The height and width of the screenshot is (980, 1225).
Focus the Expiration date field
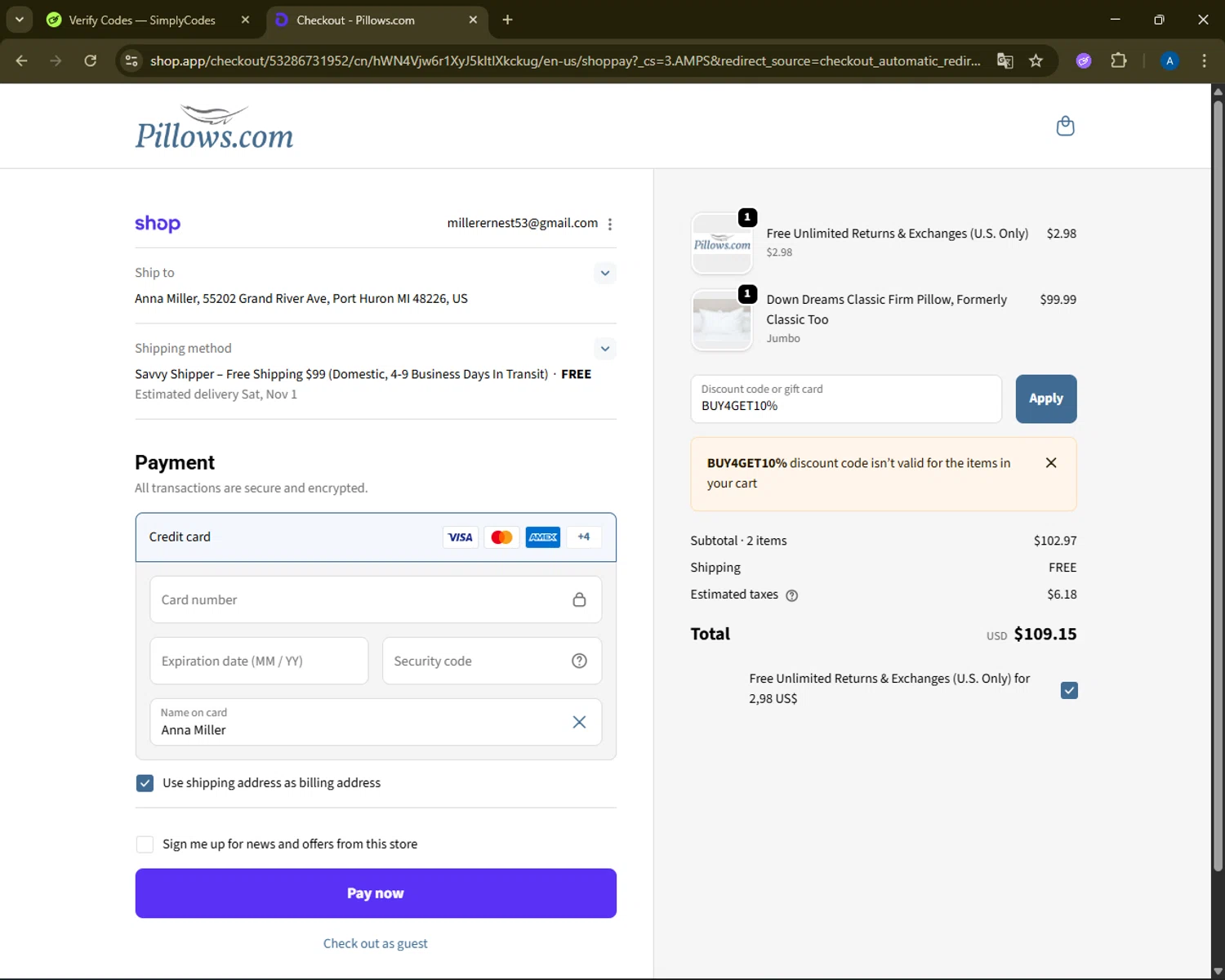point(259,661)
